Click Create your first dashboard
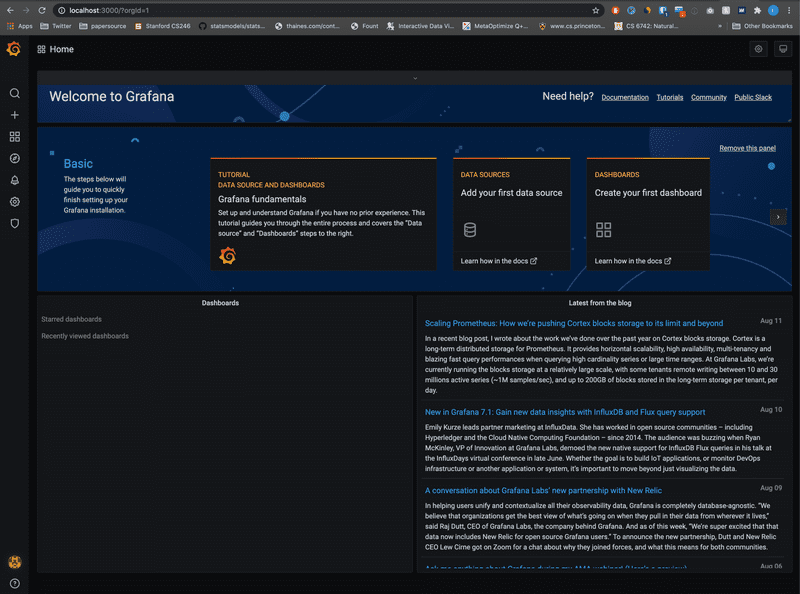This screenshot has width=800, height=594. (648, 193)
